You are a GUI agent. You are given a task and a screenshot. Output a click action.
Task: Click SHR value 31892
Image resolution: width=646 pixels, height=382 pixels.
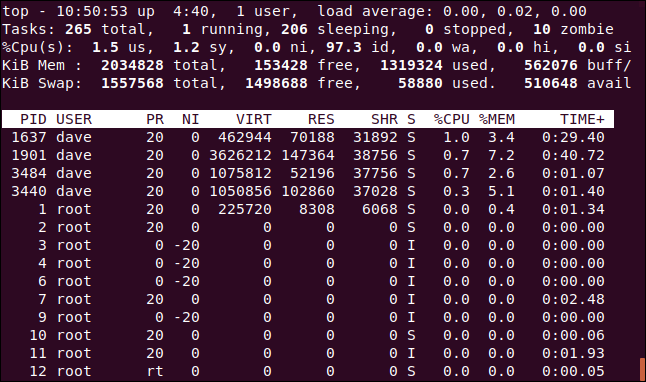[x=375, y=137]
